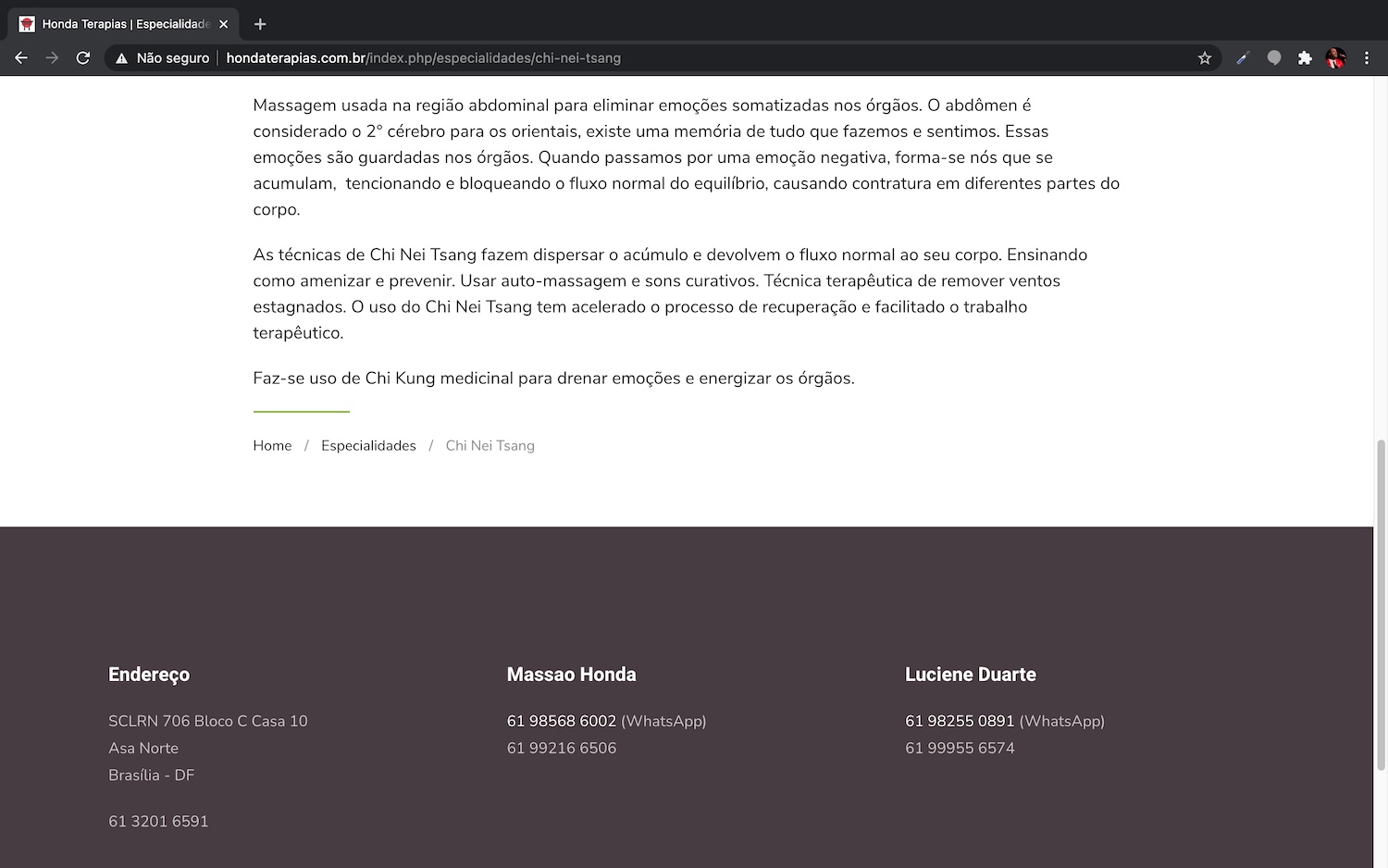1388x868 pixels.
Task: Close the Honda Terapias tab
Action: (223, 24)
